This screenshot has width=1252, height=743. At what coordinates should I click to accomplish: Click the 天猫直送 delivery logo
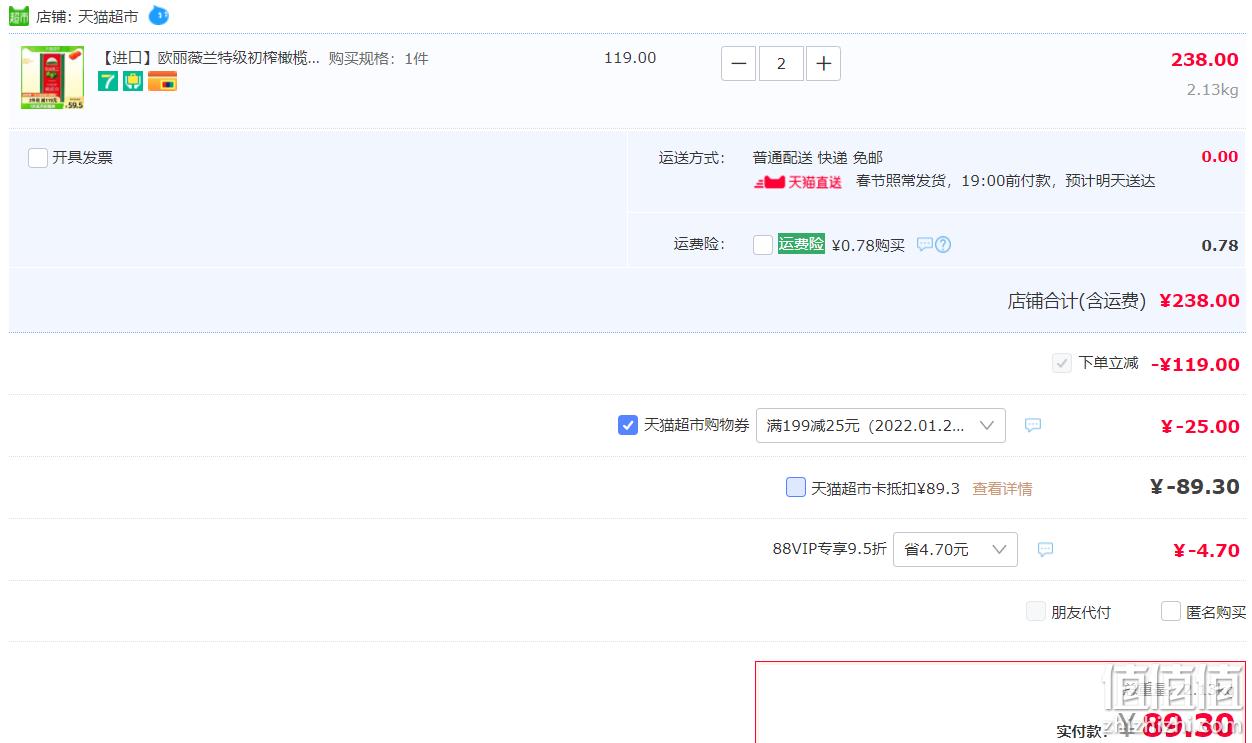click(797, 182)
